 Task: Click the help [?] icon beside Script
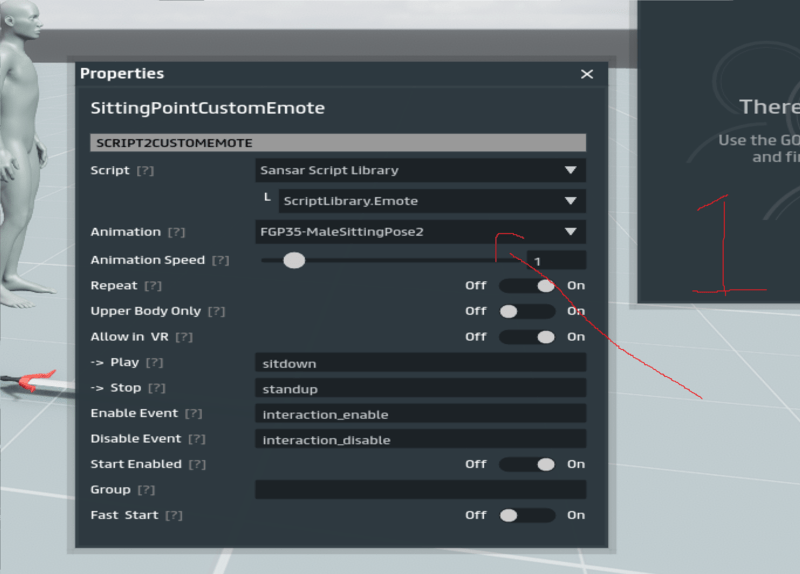click(145, 171)
